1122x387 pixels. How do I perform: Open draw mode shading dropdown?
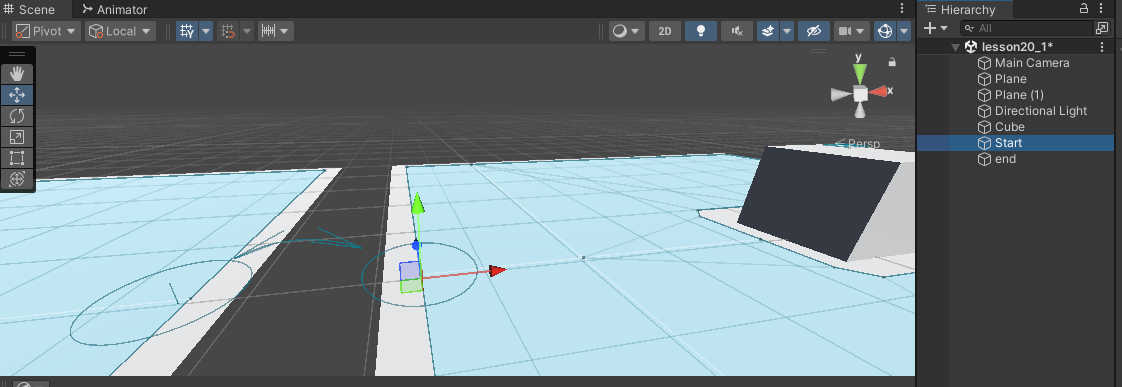627,31
